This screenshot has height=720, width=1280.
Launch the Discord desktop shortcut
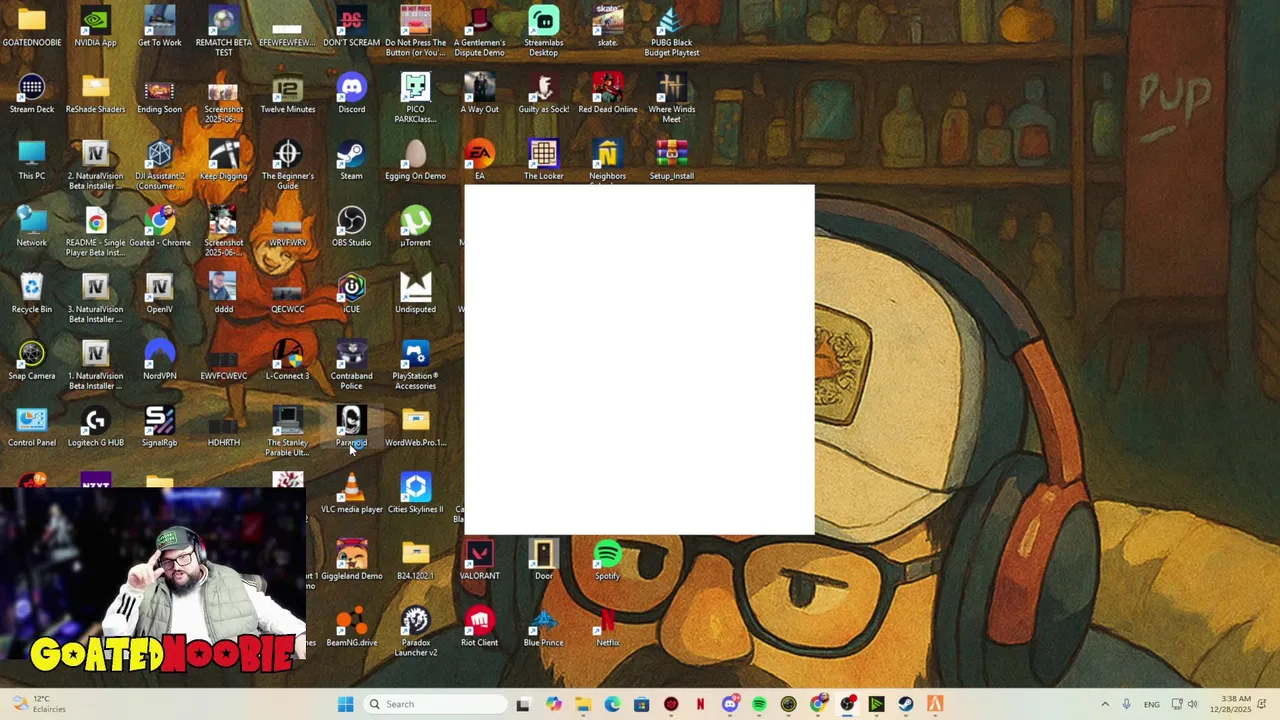351,94
